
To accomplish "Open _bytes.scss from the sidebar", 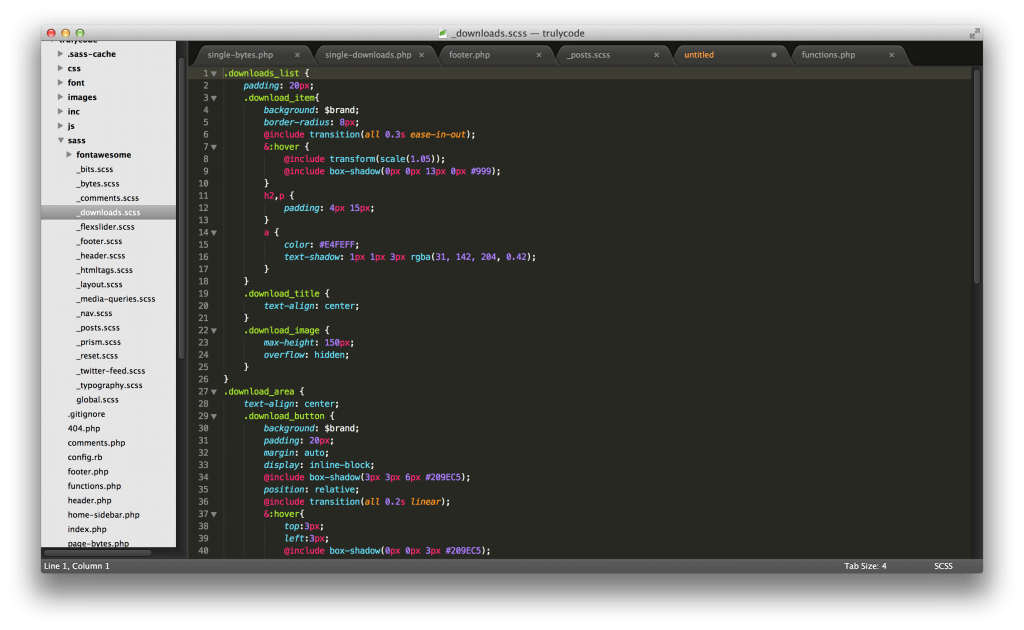I will pyautogui.click(x=98, y=183).
